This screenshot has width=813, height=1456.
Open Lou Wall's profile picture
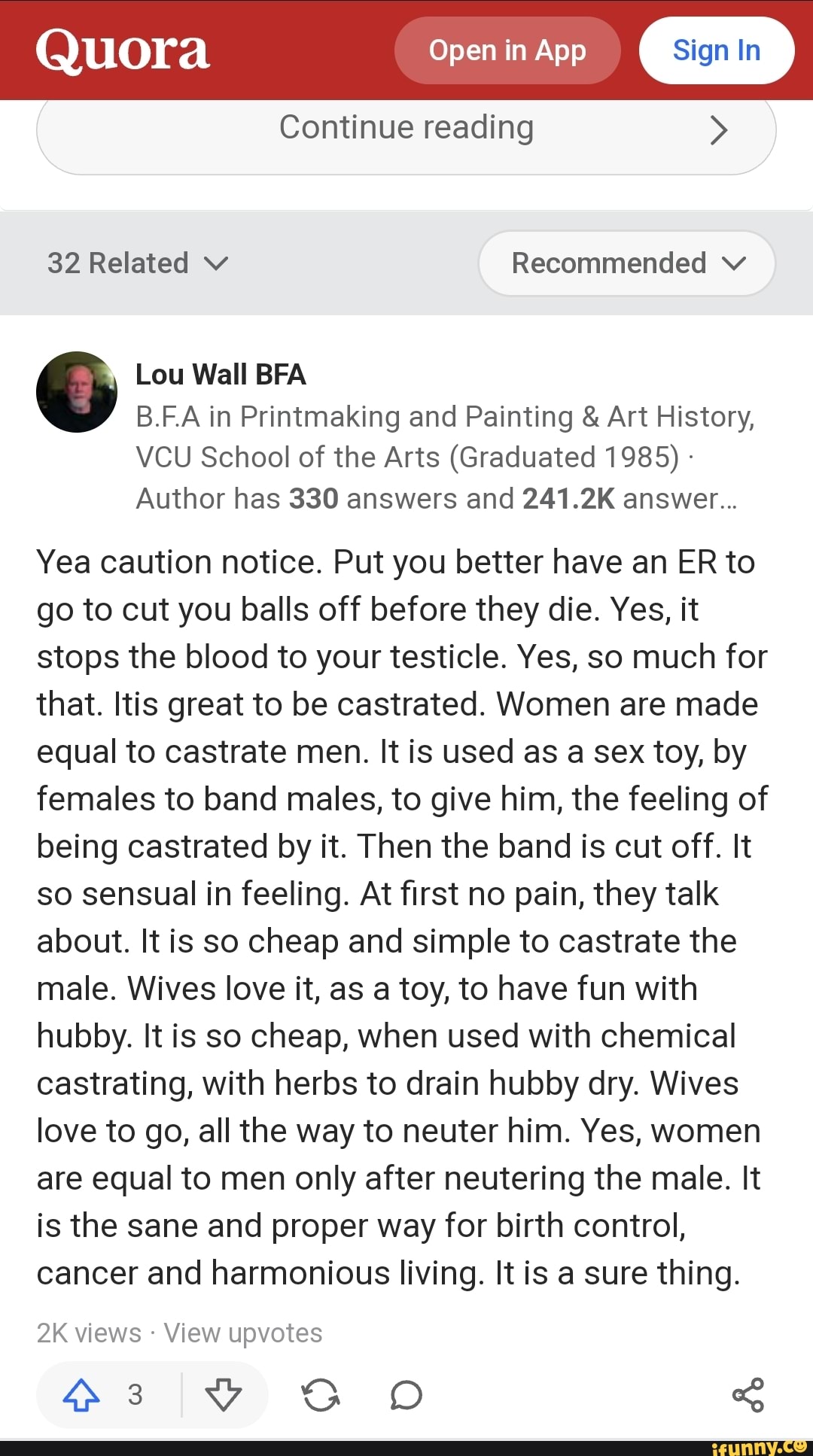click(77, 392)
